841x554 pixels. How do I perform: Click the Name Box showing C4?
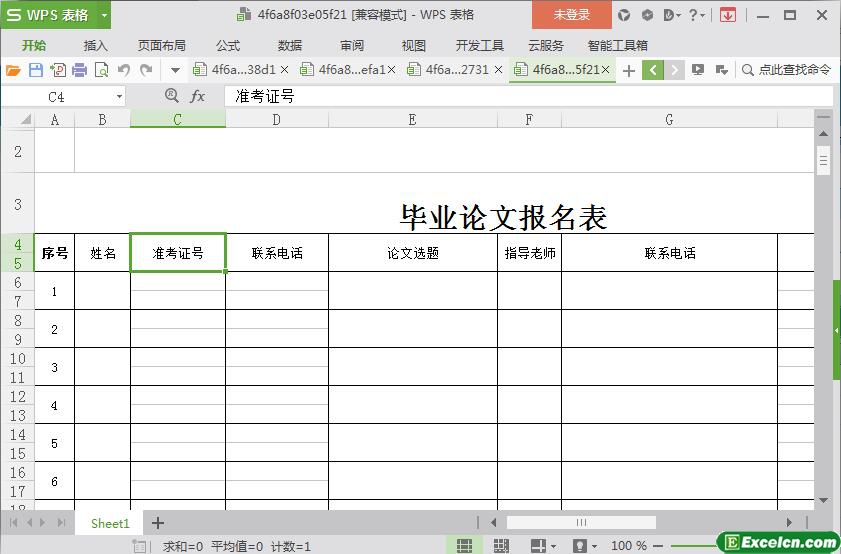57,97
